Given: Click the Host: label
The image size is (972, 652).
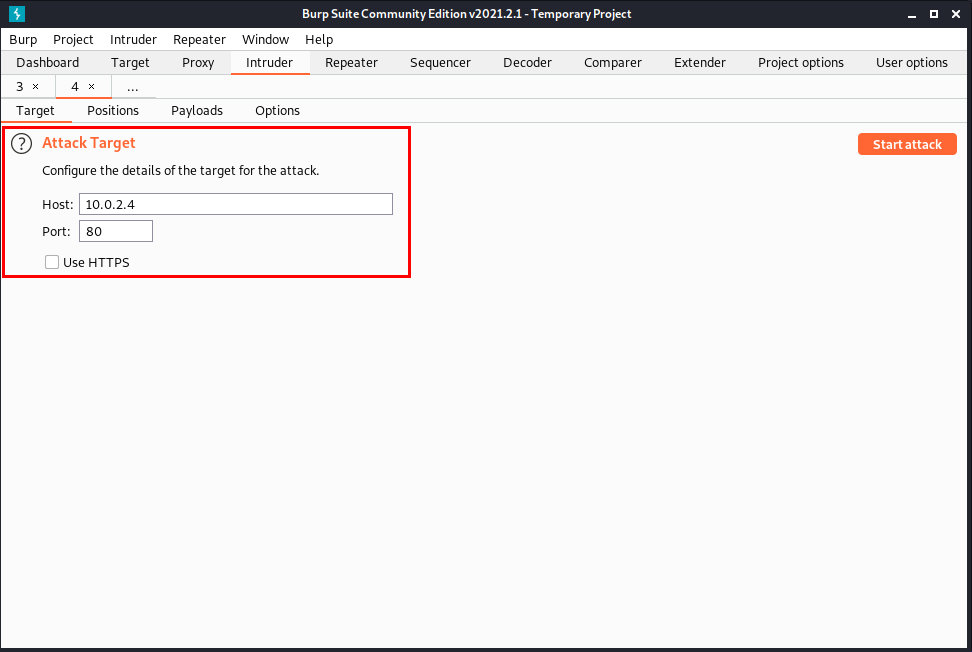Looking at the screenshot, I should coord(58,205).
